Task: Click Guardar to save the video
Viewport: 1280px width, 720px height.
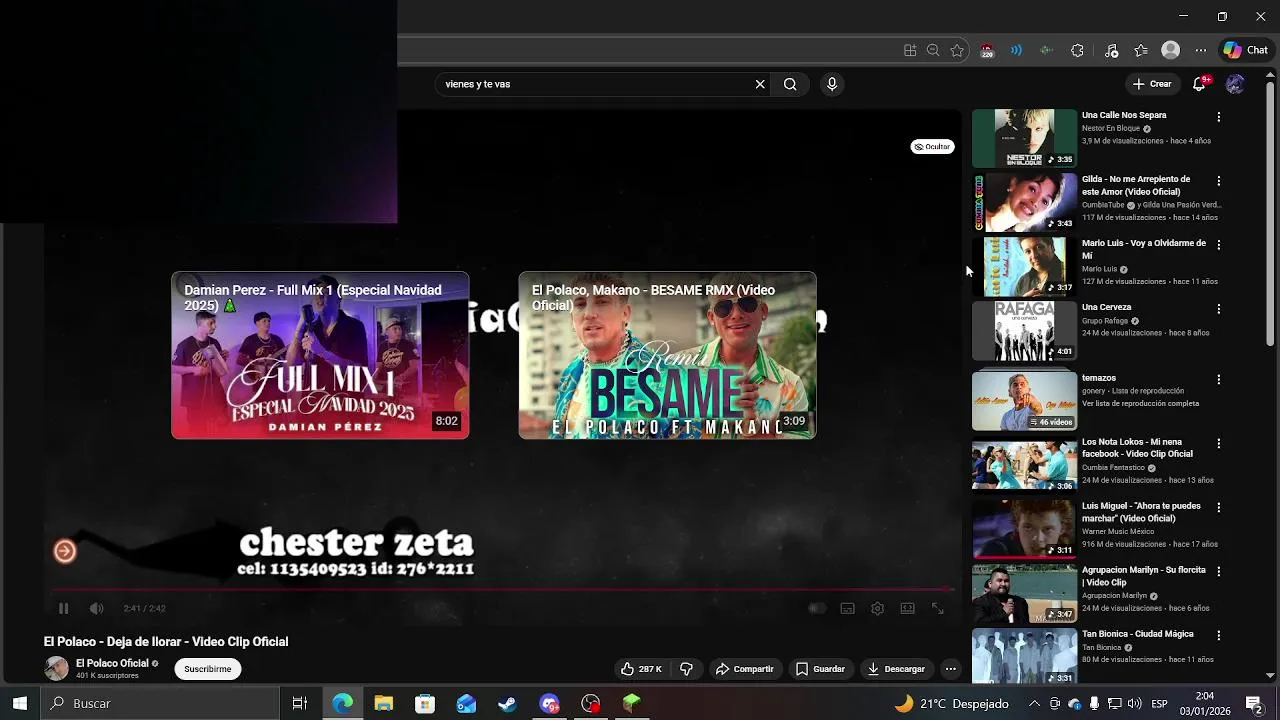Action: [820, 669]
